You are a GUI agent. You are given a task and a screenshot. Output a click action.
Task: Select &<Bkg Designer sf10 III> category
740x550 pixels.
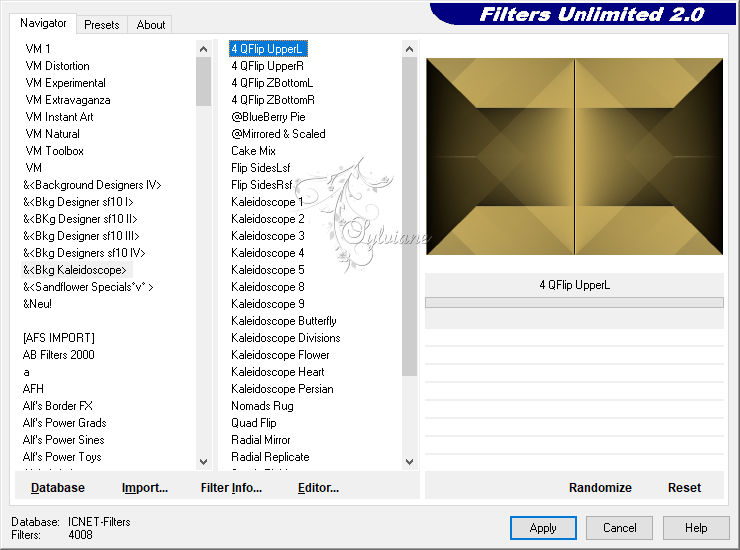pyautogui.click(x=81, y=236)
